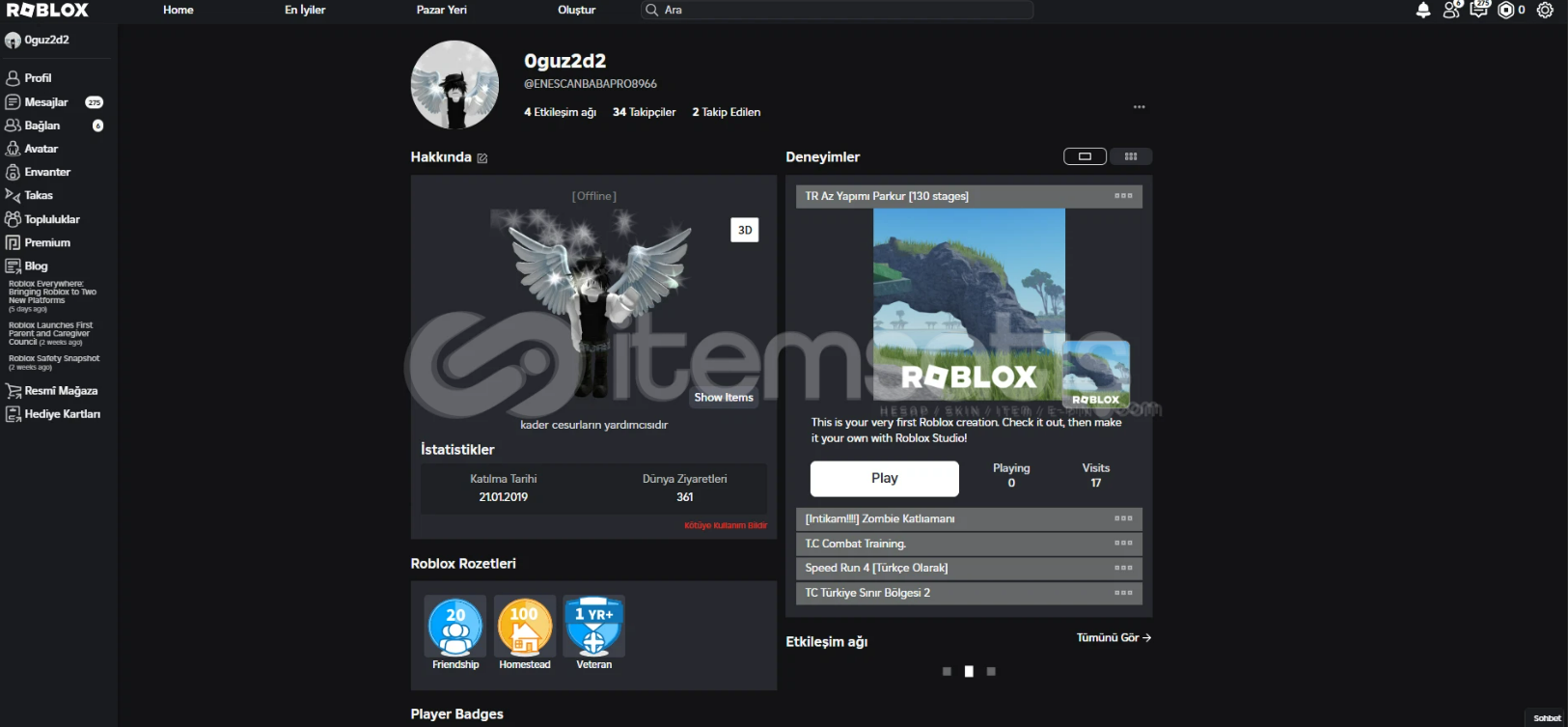Image resolution: width=1568 pixels, height=727 pixels.
Task: Open three-dot menu on Speed Run 4 row
Action: tap(1124, 568)
